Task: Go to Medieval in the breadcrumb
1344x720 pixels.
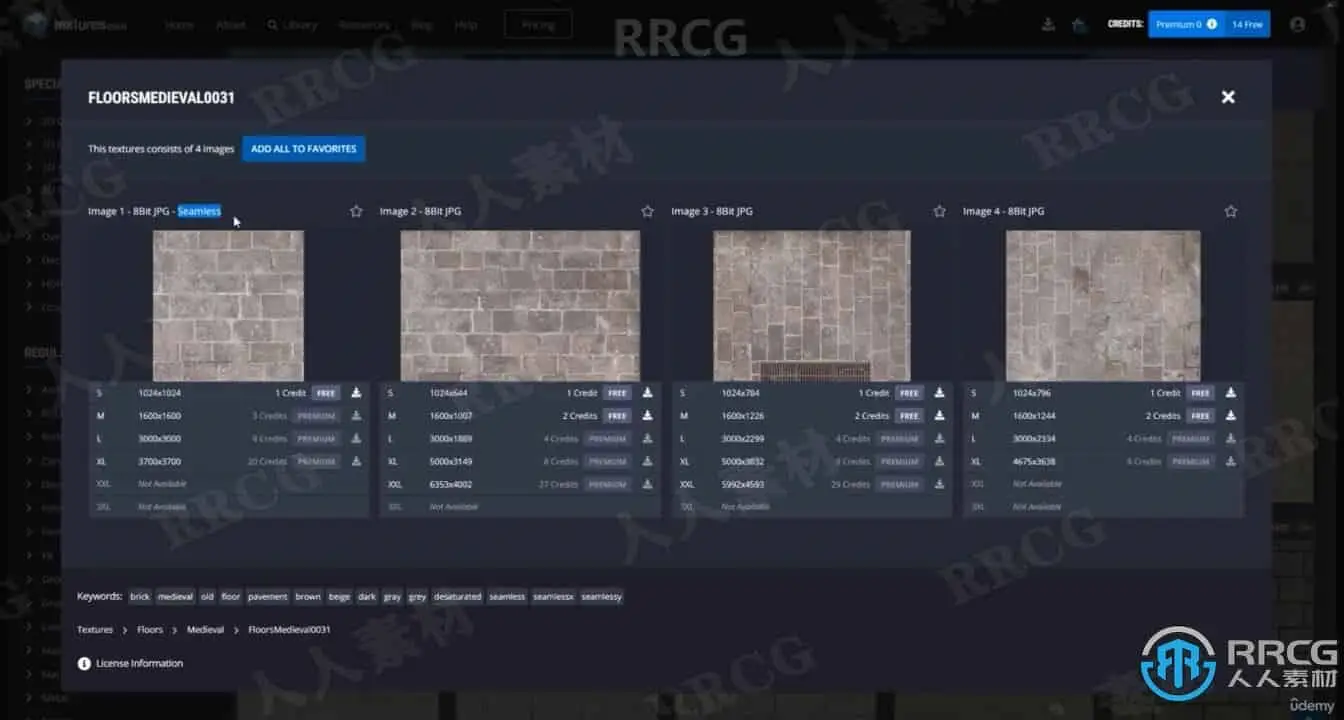Action: coord(205,630)
